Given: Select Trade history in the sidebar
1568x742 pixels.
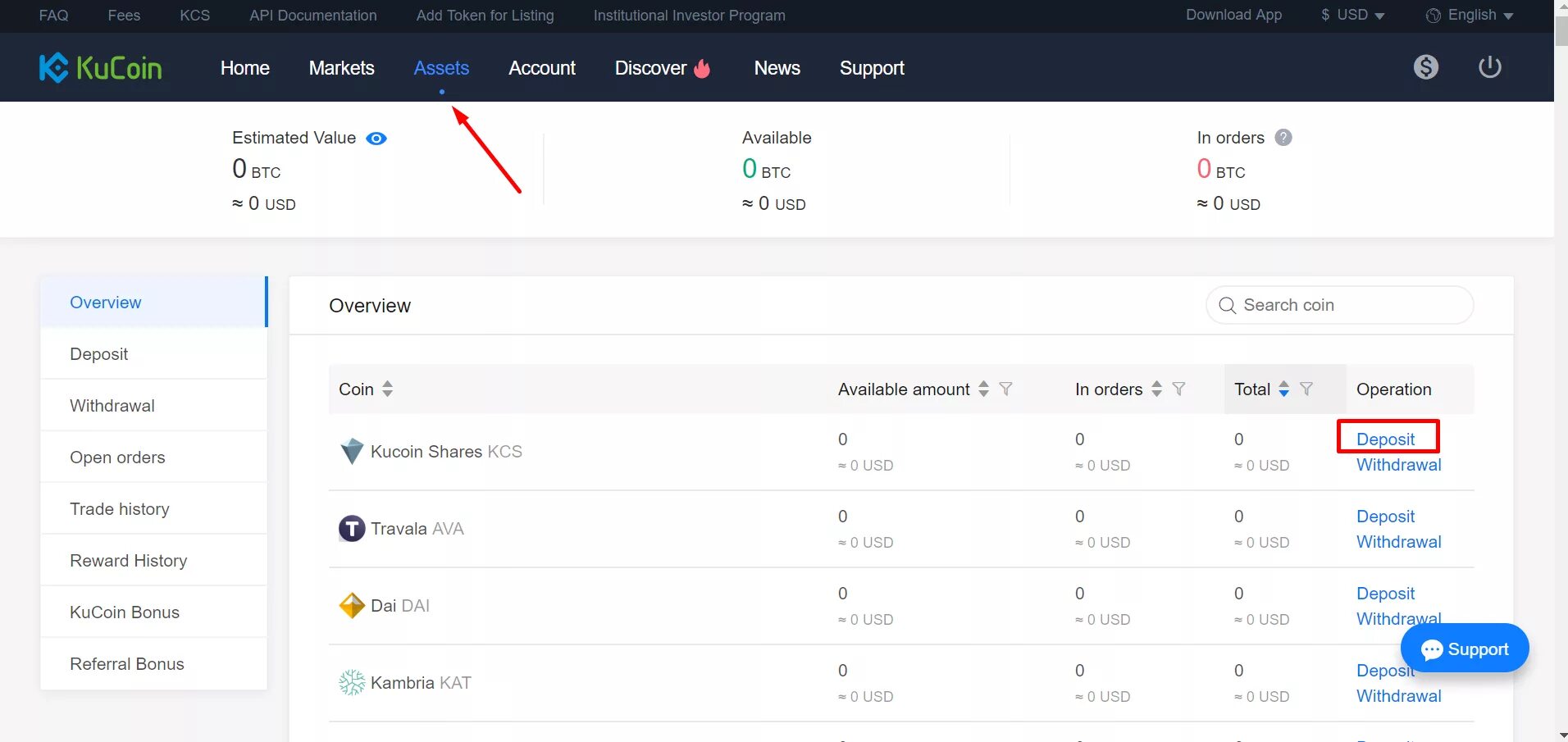Looking at the screenshot, I should click(x=154, y=509).
